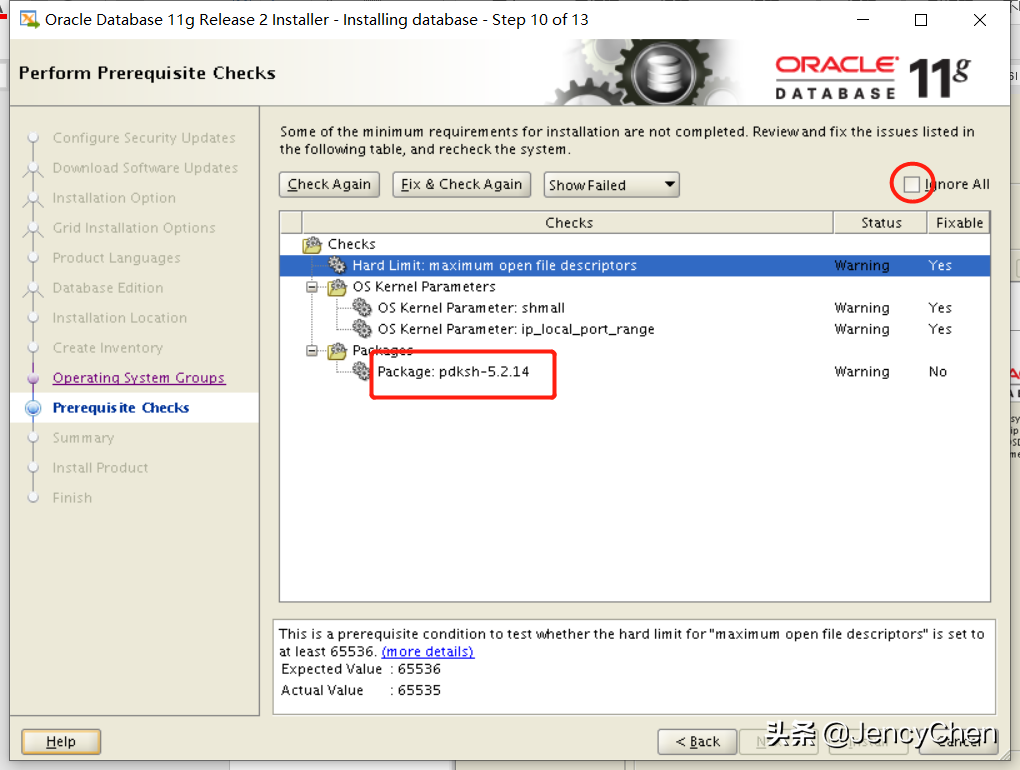The image size is (1020, 770).
Task: Click the Database Edition step
Action: point(108,287)
